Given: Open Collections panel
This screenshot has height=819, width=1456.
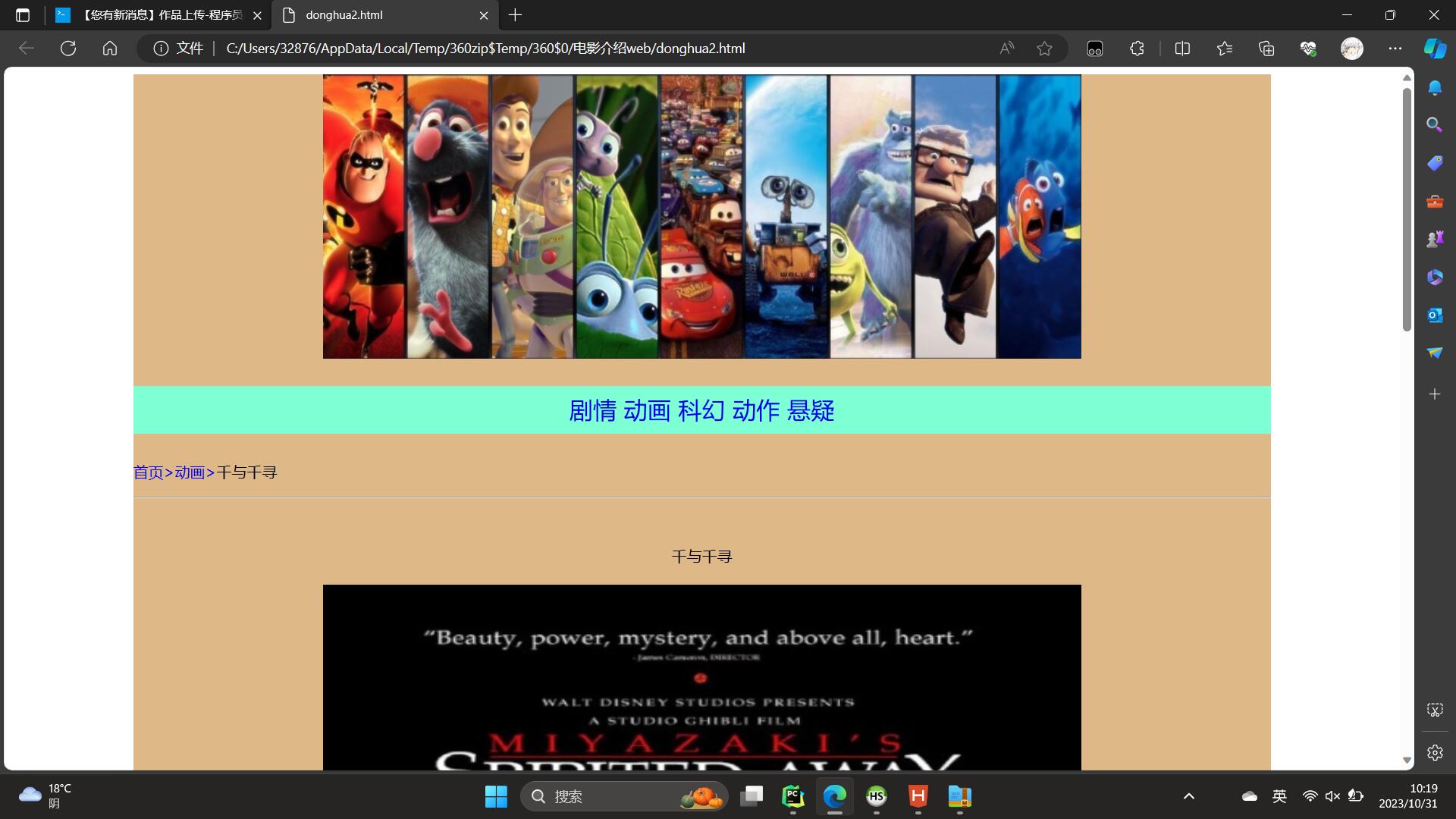Looking at the screenshot, I should click(x=1266, y=49).
